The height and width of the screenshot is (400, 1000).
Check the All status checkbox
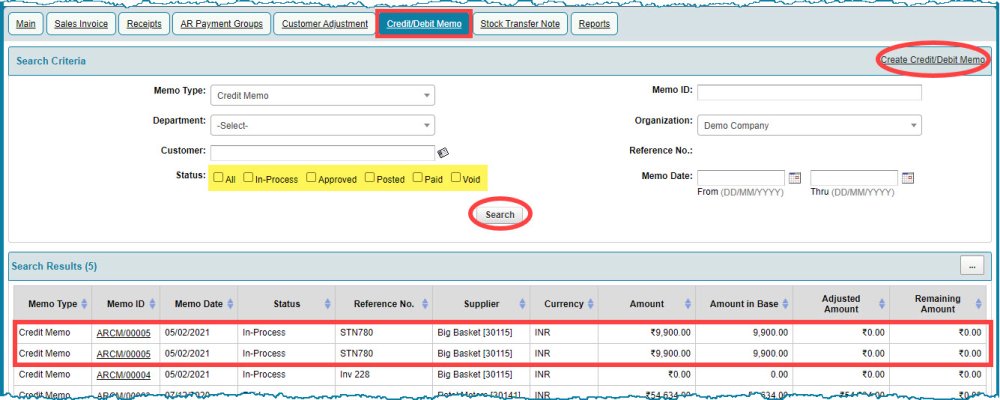tap(218, 177)
